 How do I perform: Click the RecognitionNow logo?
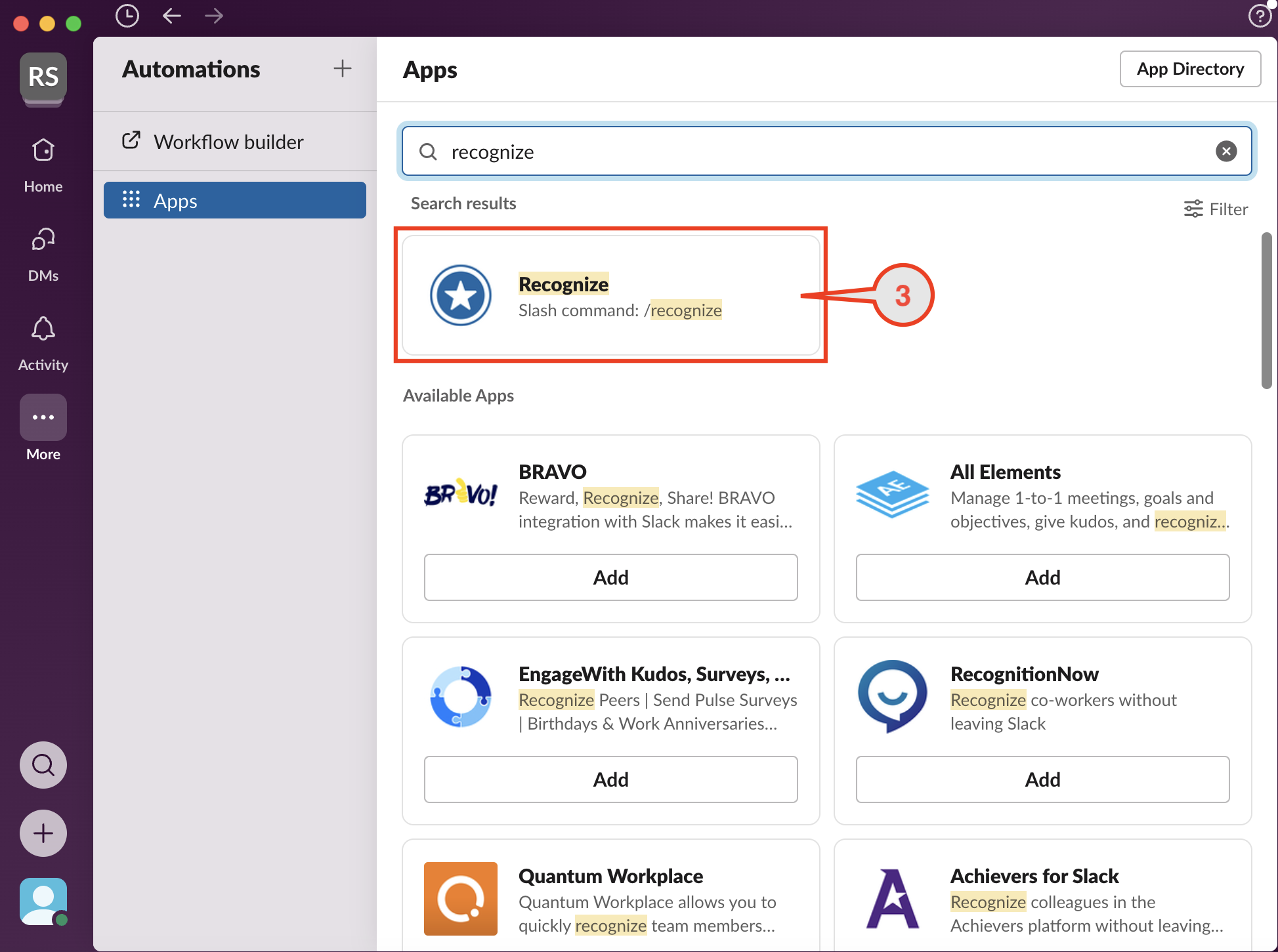pyautogui.click(x=893, y=696)
